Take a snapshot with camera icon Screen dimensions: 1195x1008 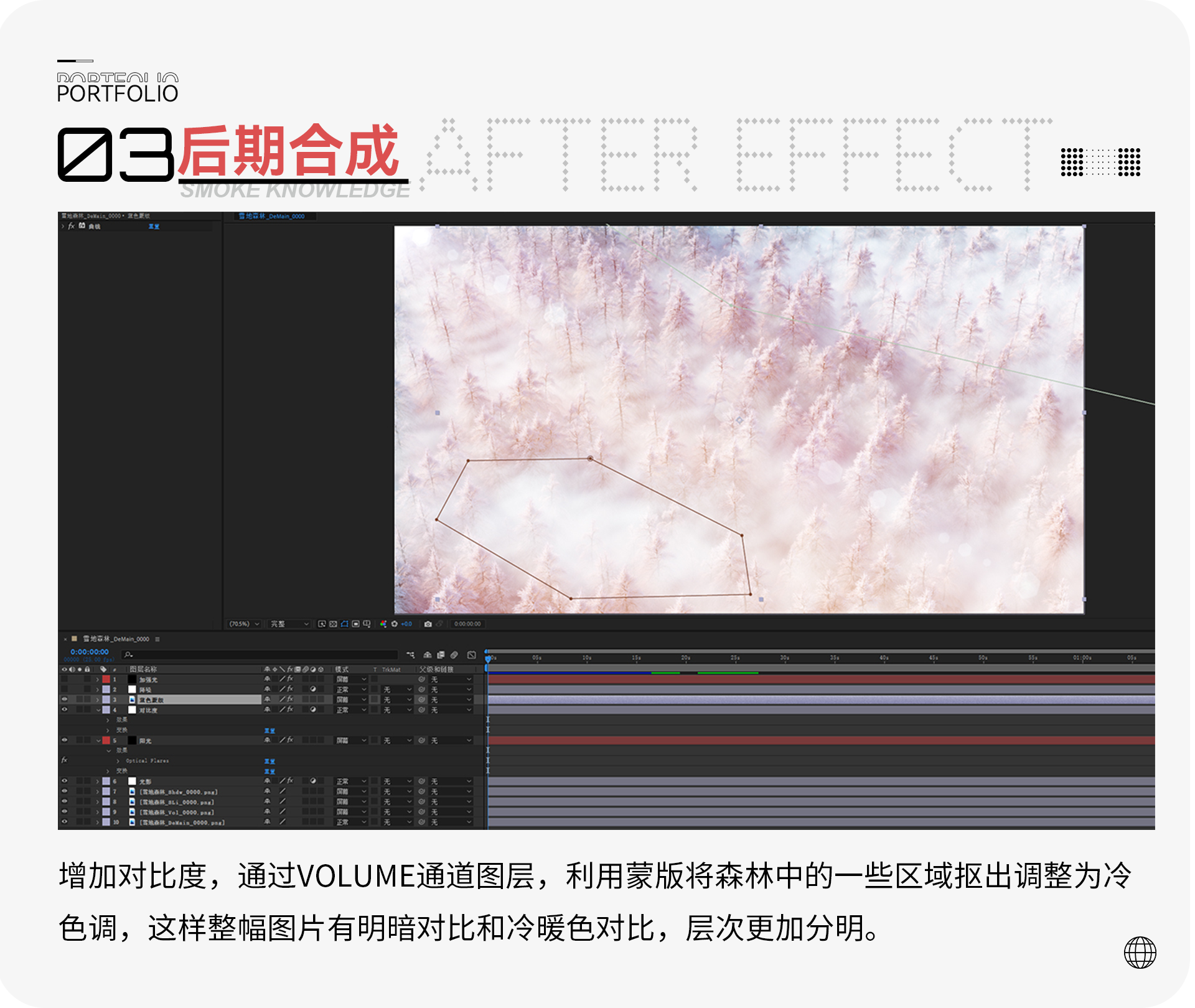pos(428,624)
